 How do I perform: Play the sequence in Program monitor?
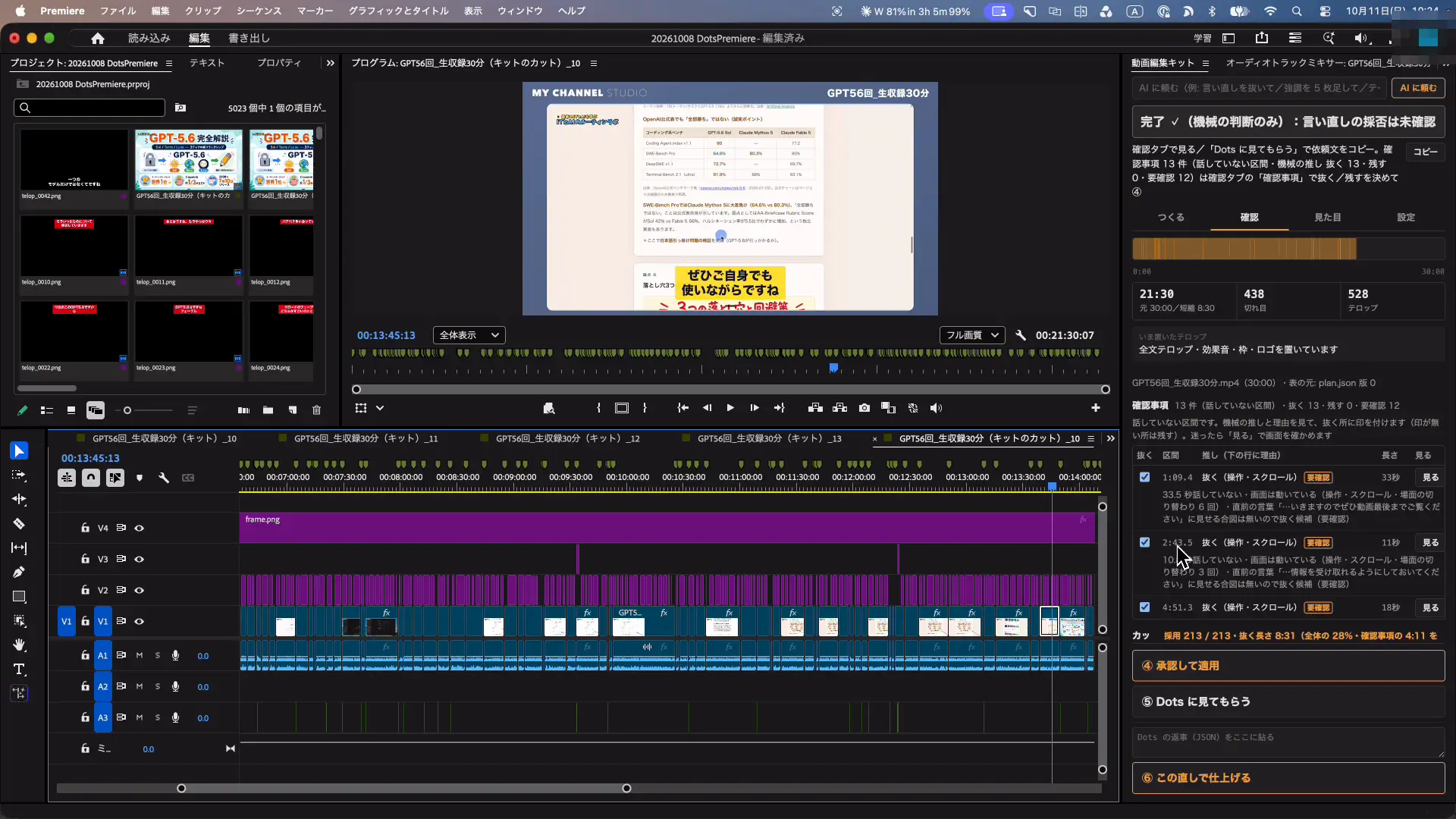tap(730, 408)
